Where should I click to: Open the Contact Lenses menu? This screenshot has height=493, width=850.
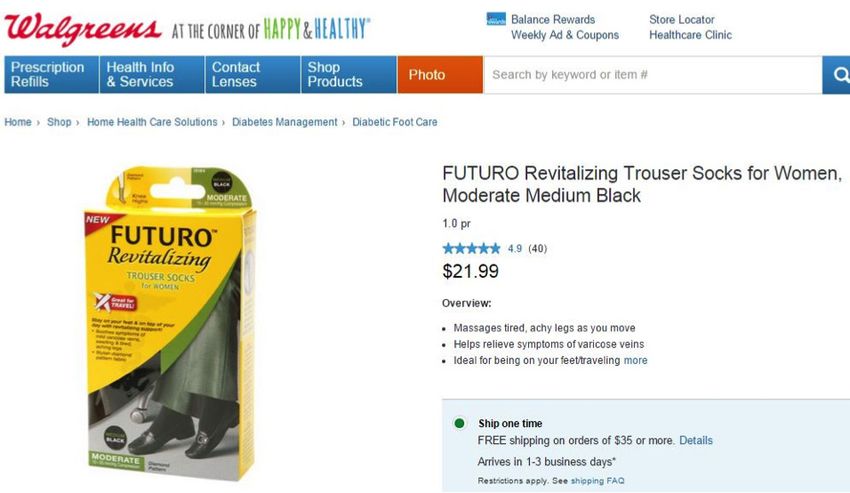tap(253, 75)
